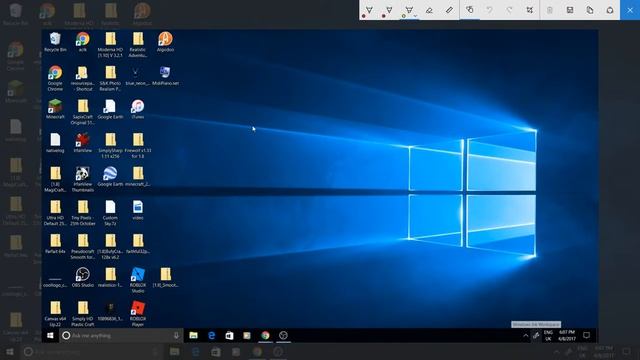Click the redo arrow in sketch toolbar
The image size is (640, 360).
point(509,10)
